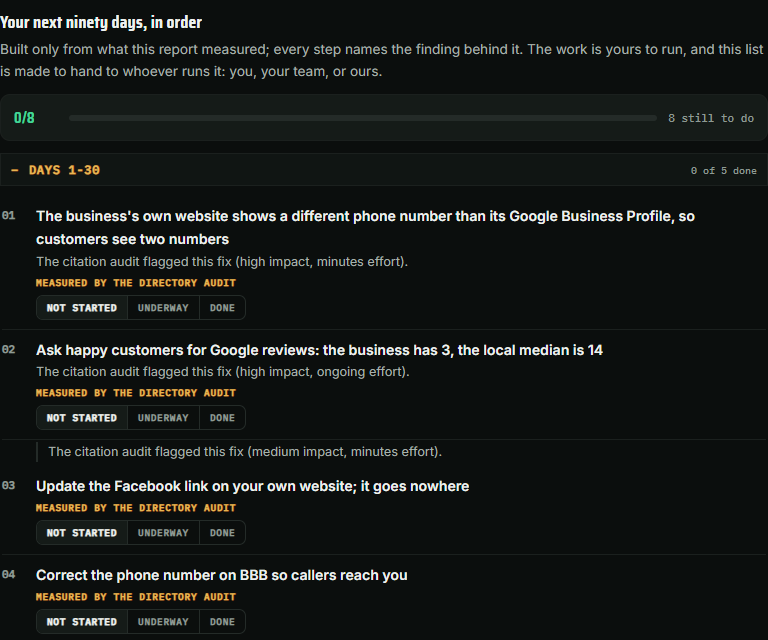Image resolution: width=768 pixels, height=640 pixels.
Task: Set step 03 to Not Started
Action: (82, 533)
